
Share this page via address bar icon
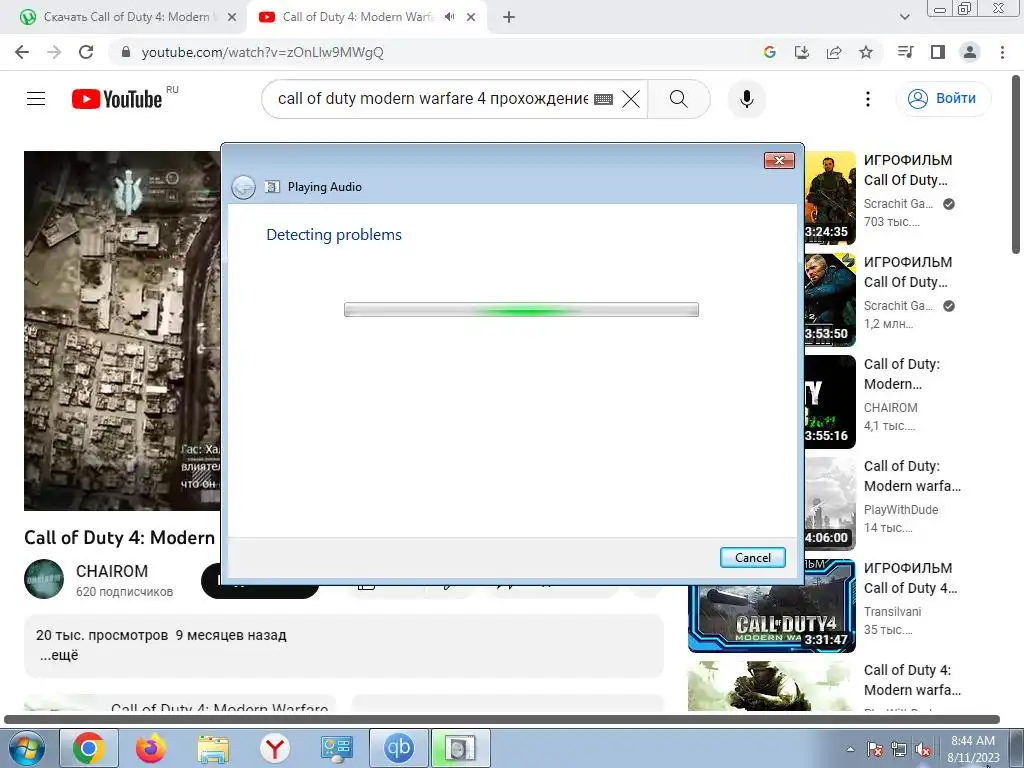(834, 52)
